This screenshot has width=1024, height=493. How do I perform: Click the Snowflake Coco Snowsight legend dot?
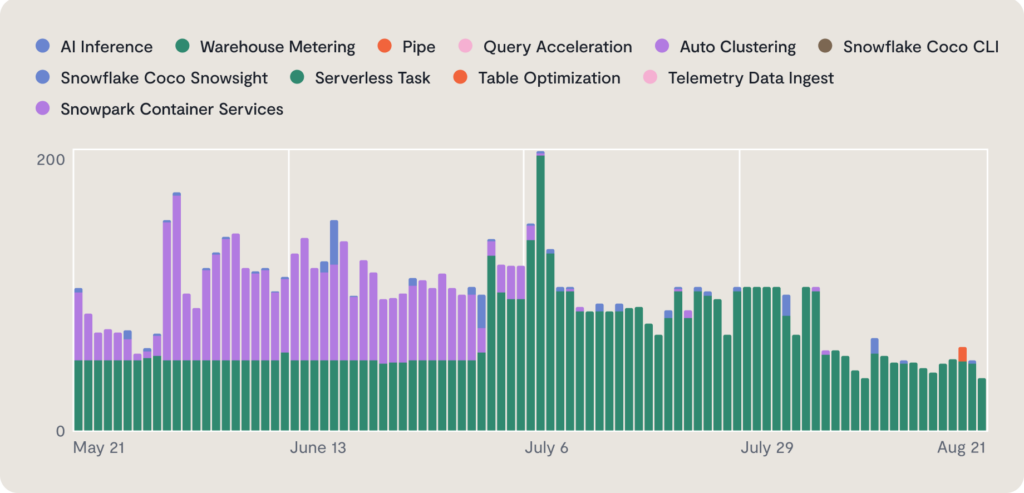click(x=42, y=78)
